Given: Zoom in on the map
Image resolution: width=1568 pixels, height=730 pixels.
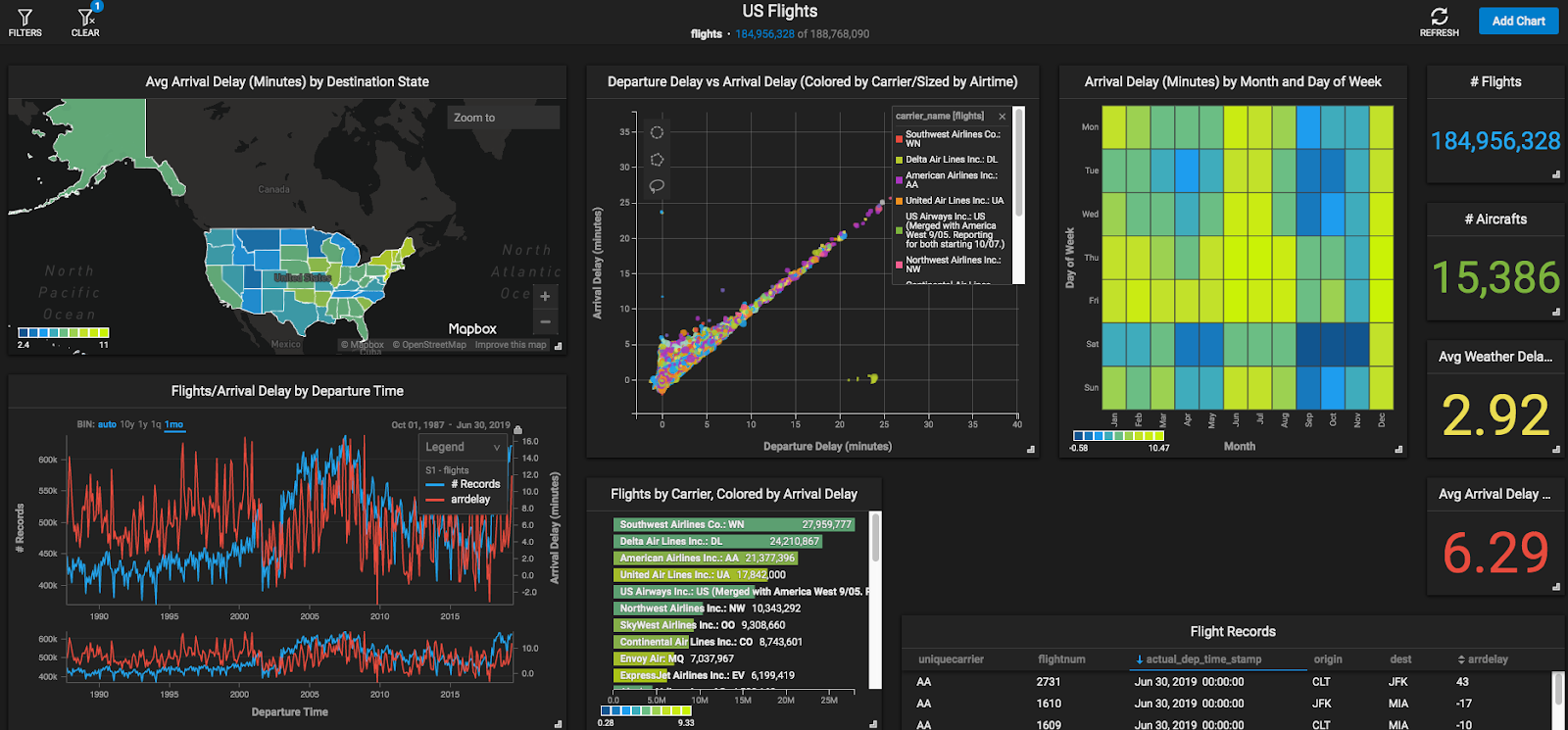Looking at the screenshot, I should (x=545, y=296).
